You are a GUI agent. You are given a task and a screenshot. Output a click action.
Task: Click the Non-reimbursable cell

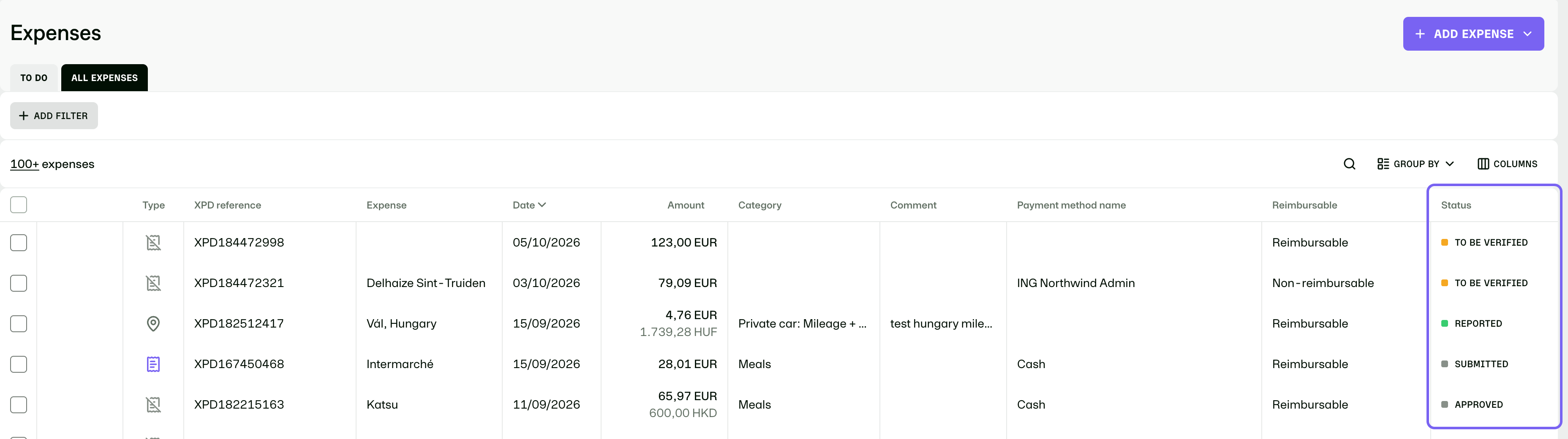(1323, 283)
